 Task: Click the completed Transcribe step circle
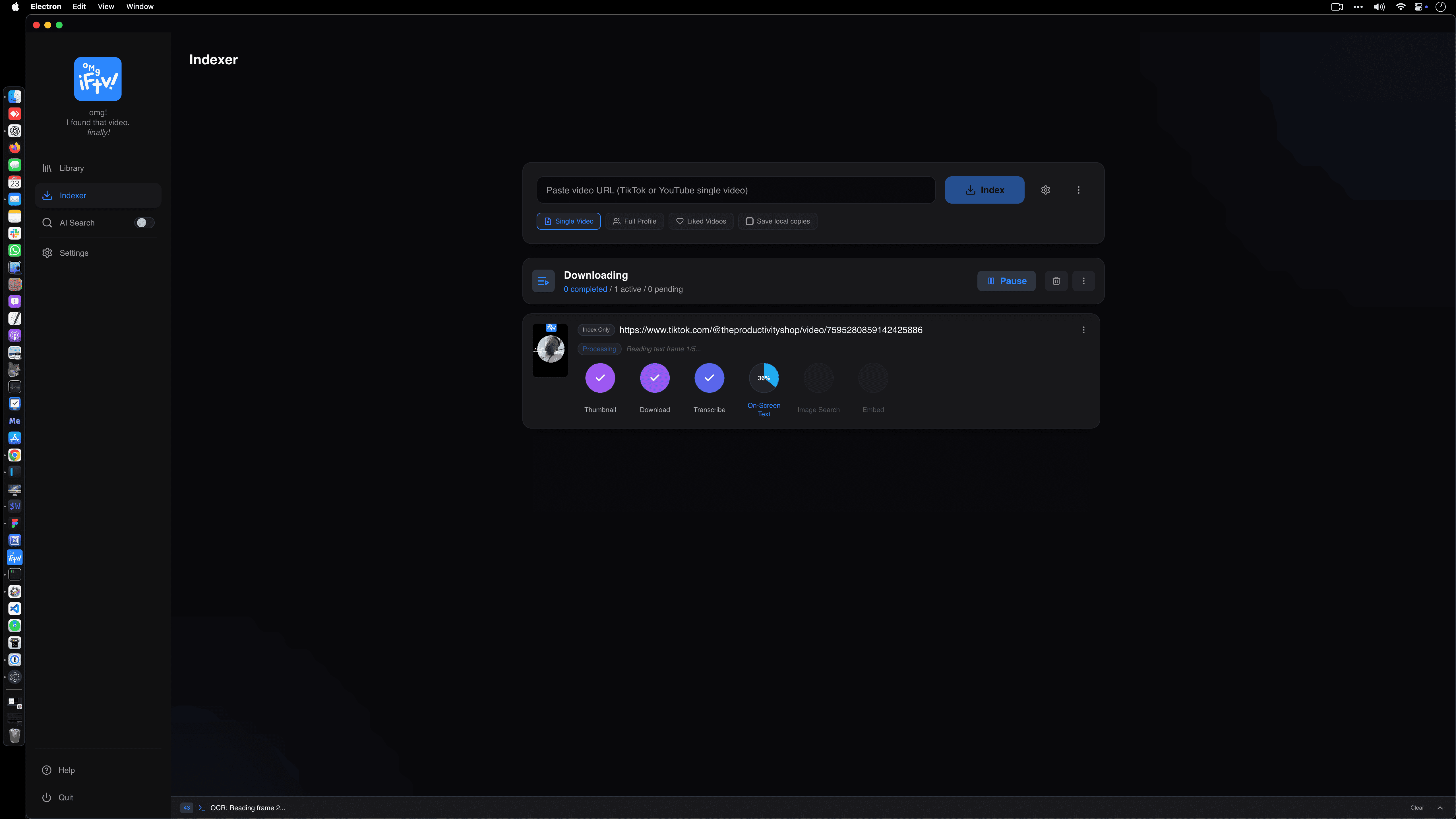(x=709, y=378)
